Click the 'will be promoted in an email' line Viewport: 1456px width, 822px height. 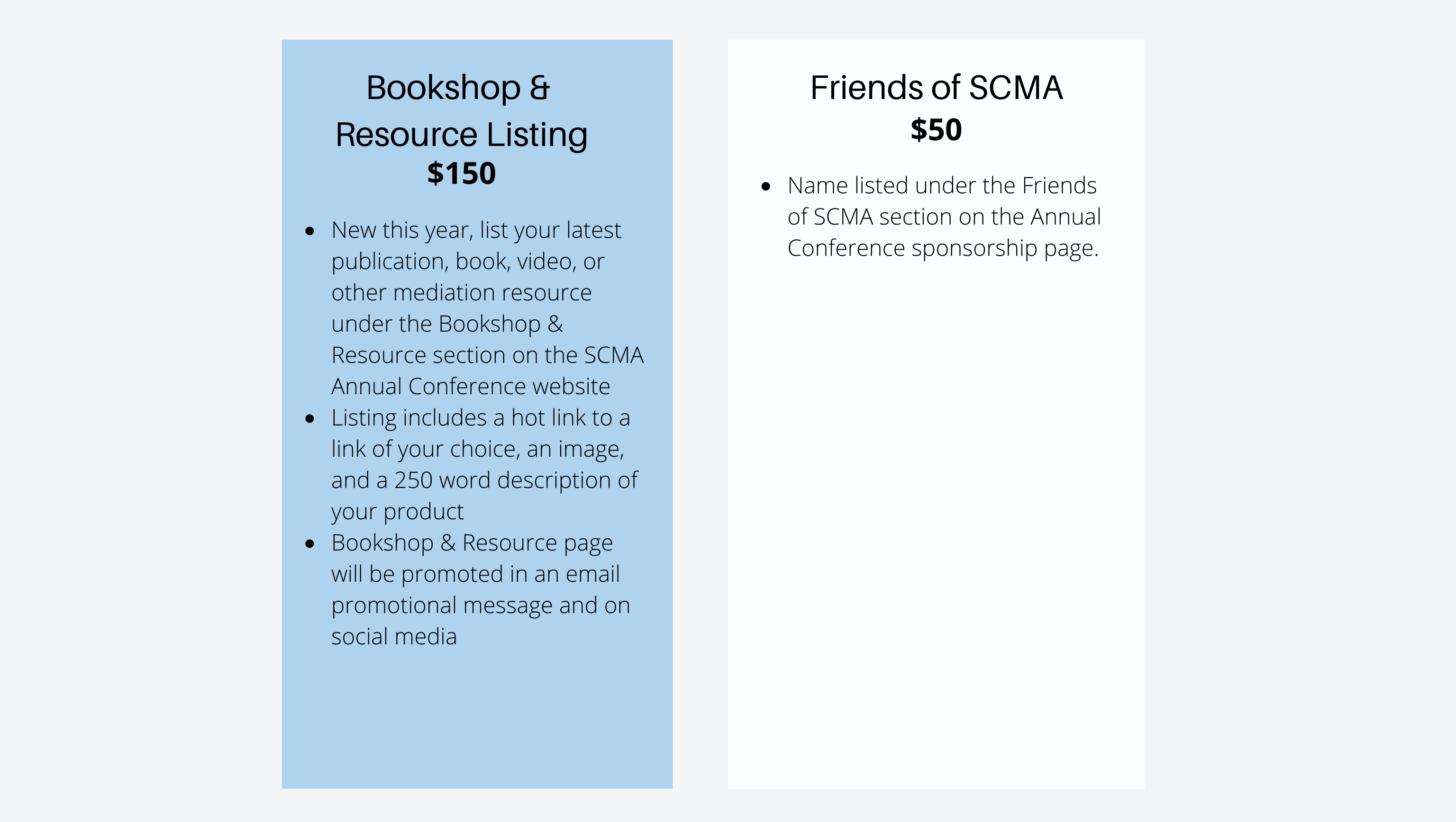pos(475,574)
